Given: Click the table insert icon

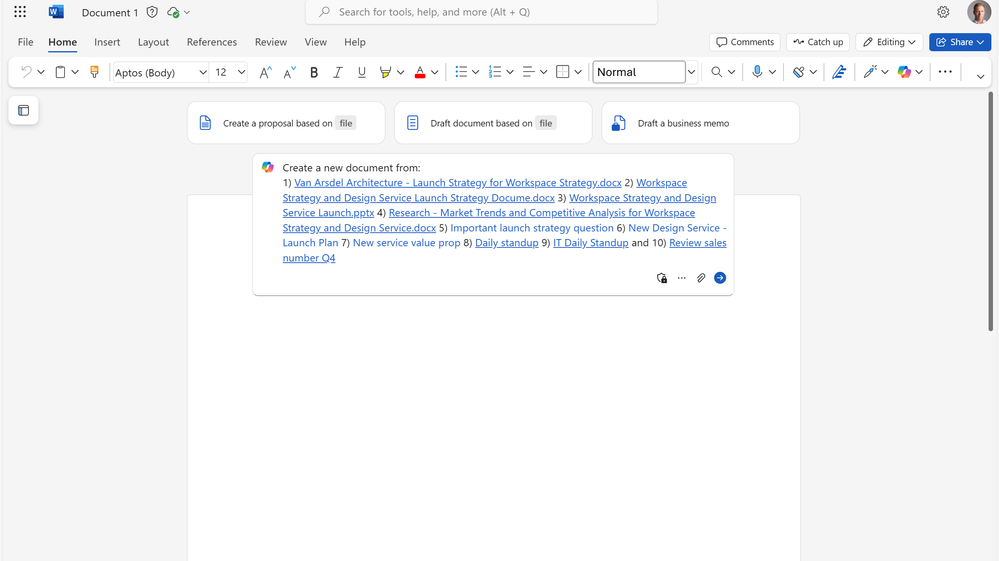Looking at the screenshot, I should 563,72.
